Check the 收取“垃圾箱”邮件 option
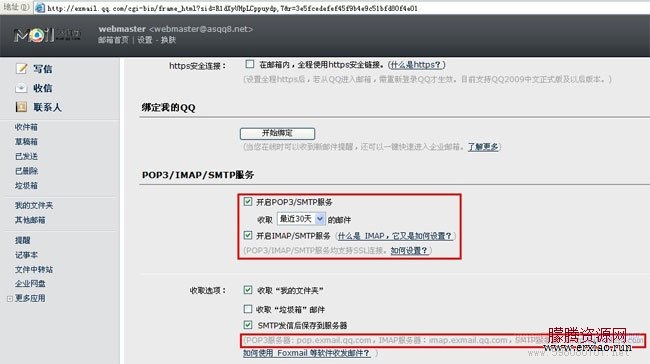The width and height of the screenshot is (650, 364). click(x=248, y=309)
